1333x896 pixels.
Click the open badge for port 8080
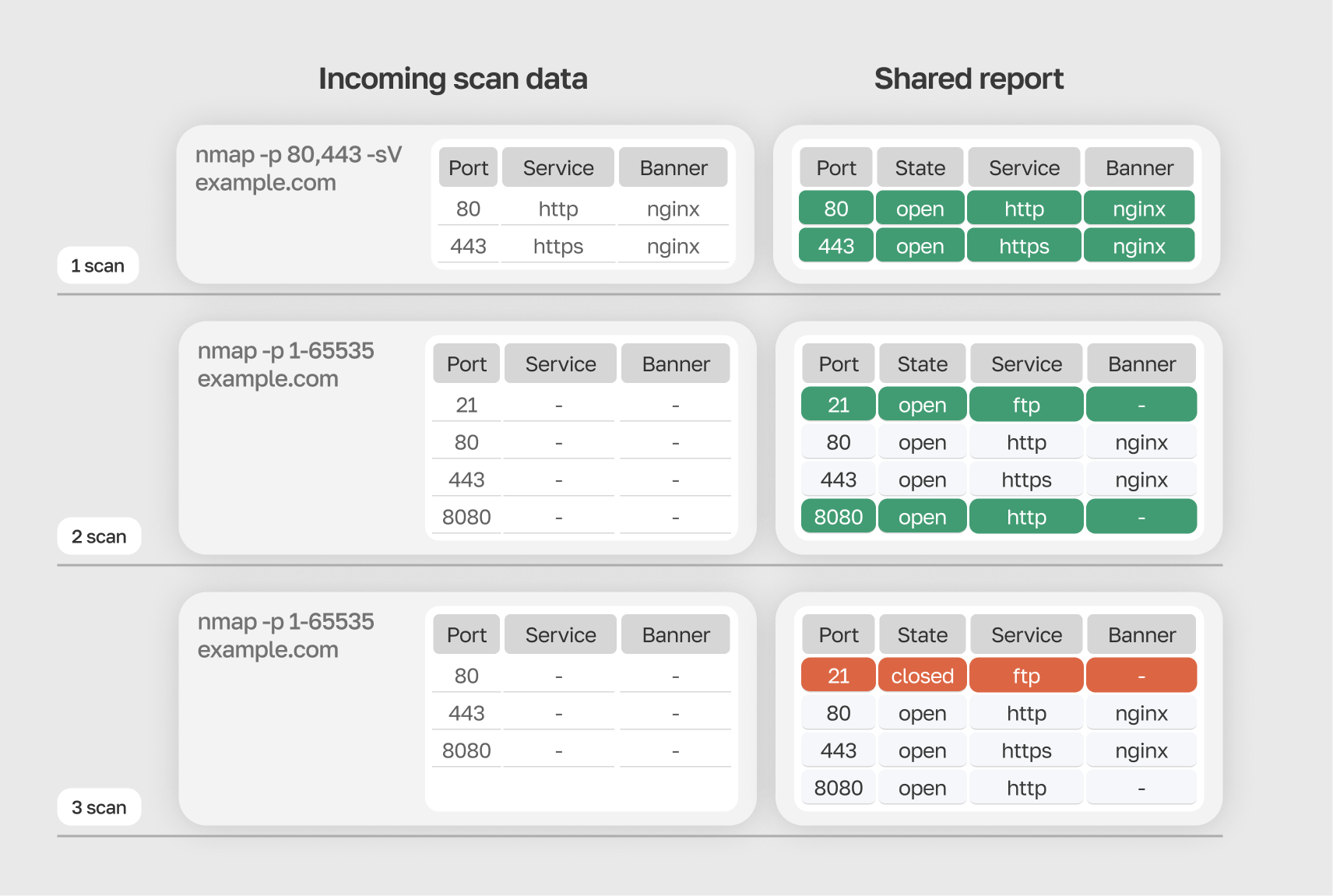[922, 516]
